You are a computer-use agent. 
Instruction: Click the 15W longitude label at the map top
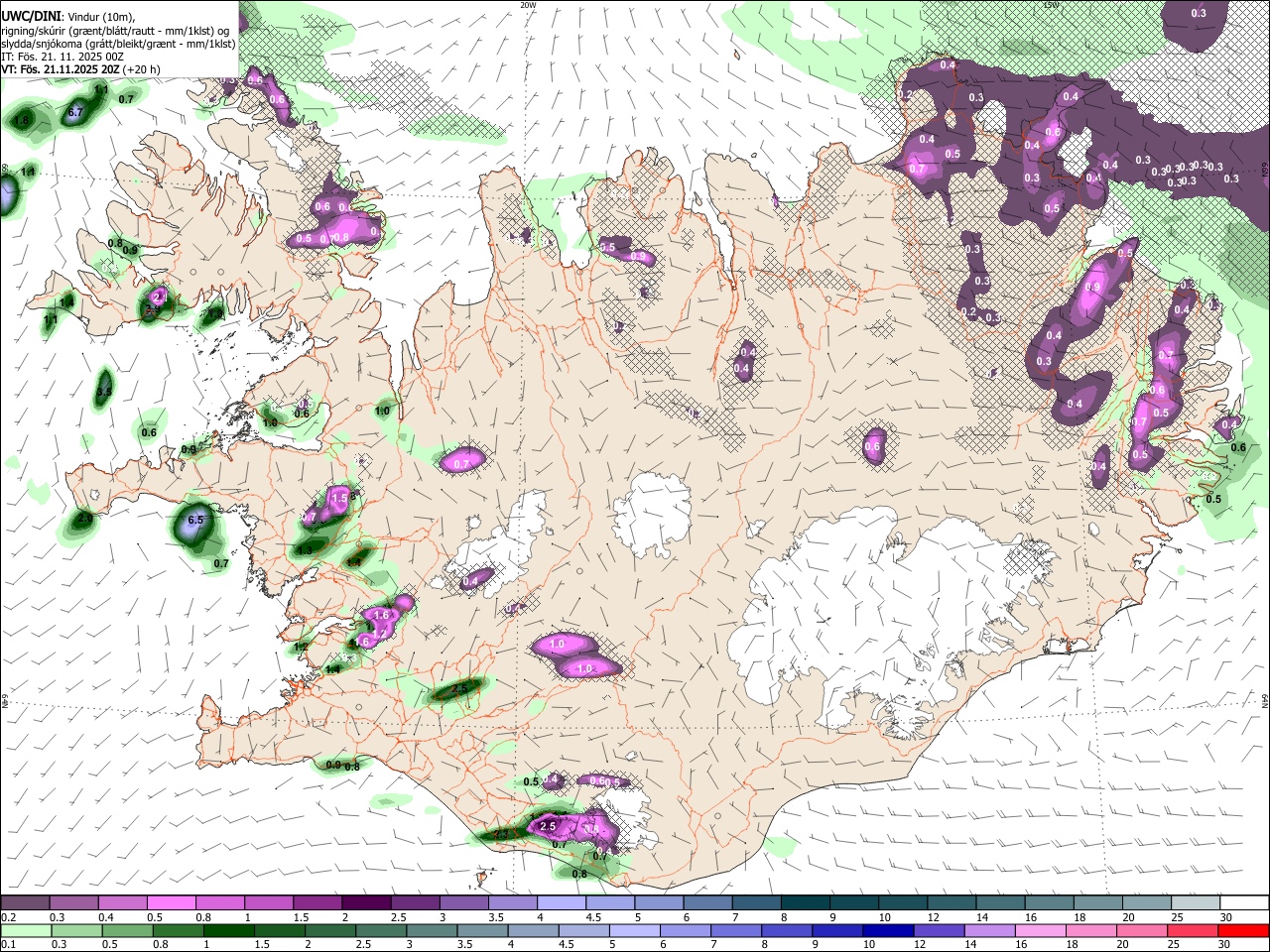tap(1052, 5)
